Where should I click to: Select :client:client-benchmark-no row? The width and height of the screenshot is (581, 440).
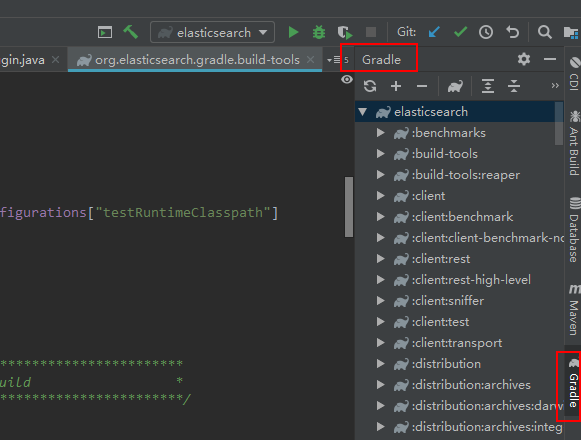click(459, 238)
